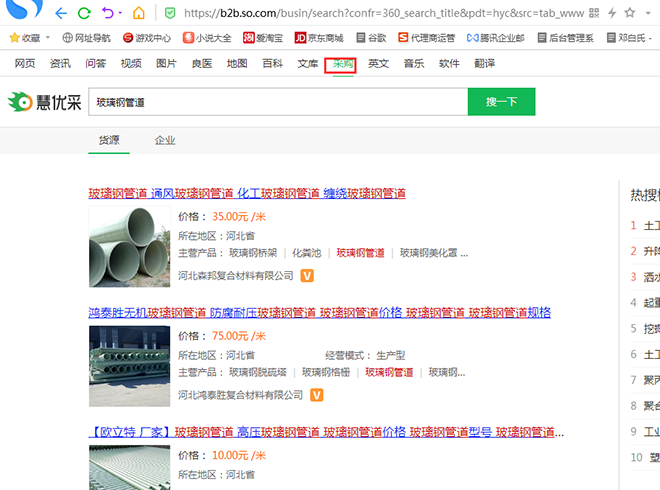
Task: Click the 慧优采 logo
Action: pyautogui.click(x=44, y=102)
